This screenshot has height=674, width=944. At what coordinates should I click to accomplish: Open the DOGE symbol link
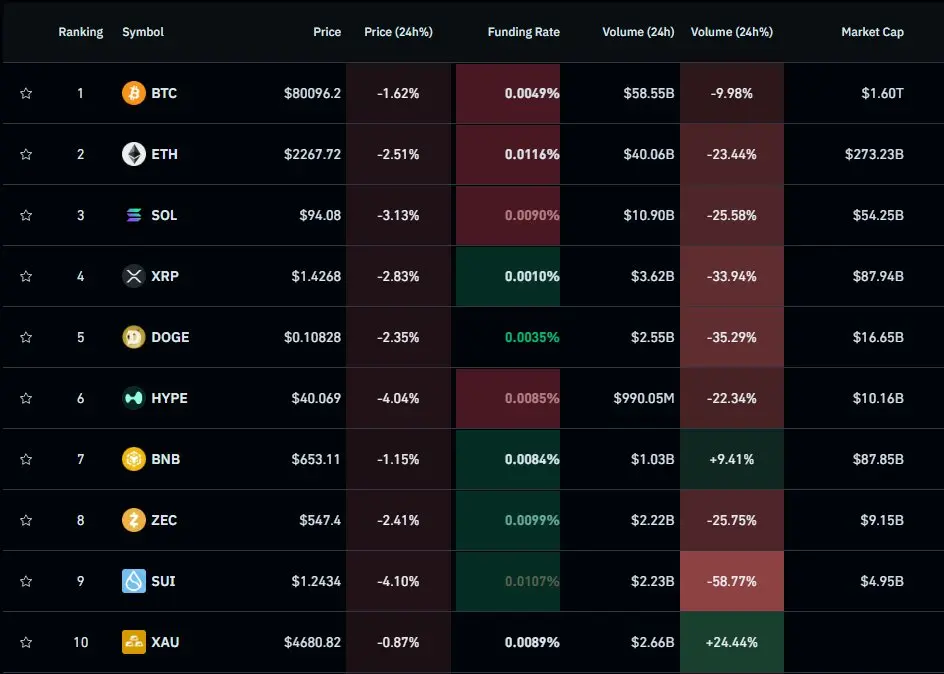point(170,337)
